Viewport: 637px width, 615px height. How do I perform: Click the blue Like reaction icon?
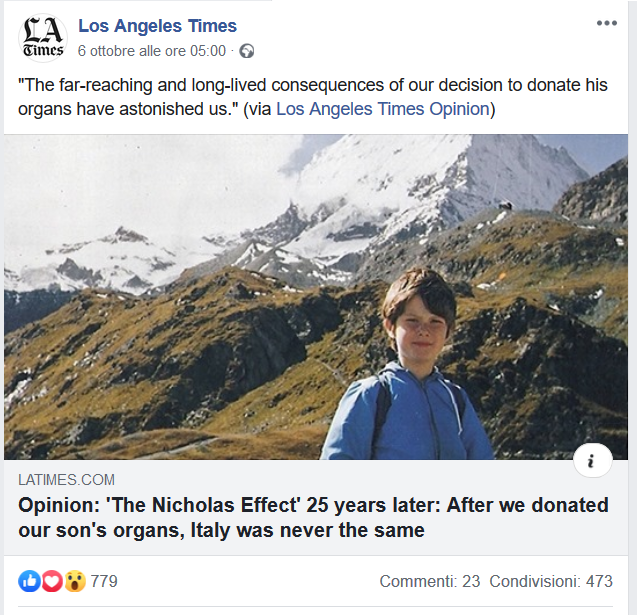pyautogui.click(x=29, y=581)
